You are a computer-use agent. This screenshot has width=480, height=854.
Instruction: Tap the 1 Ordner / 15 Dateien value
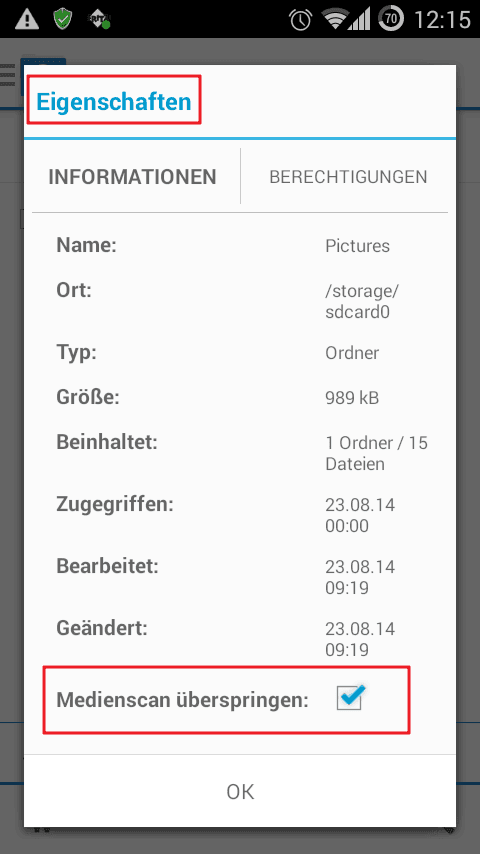tap(376, 453)
